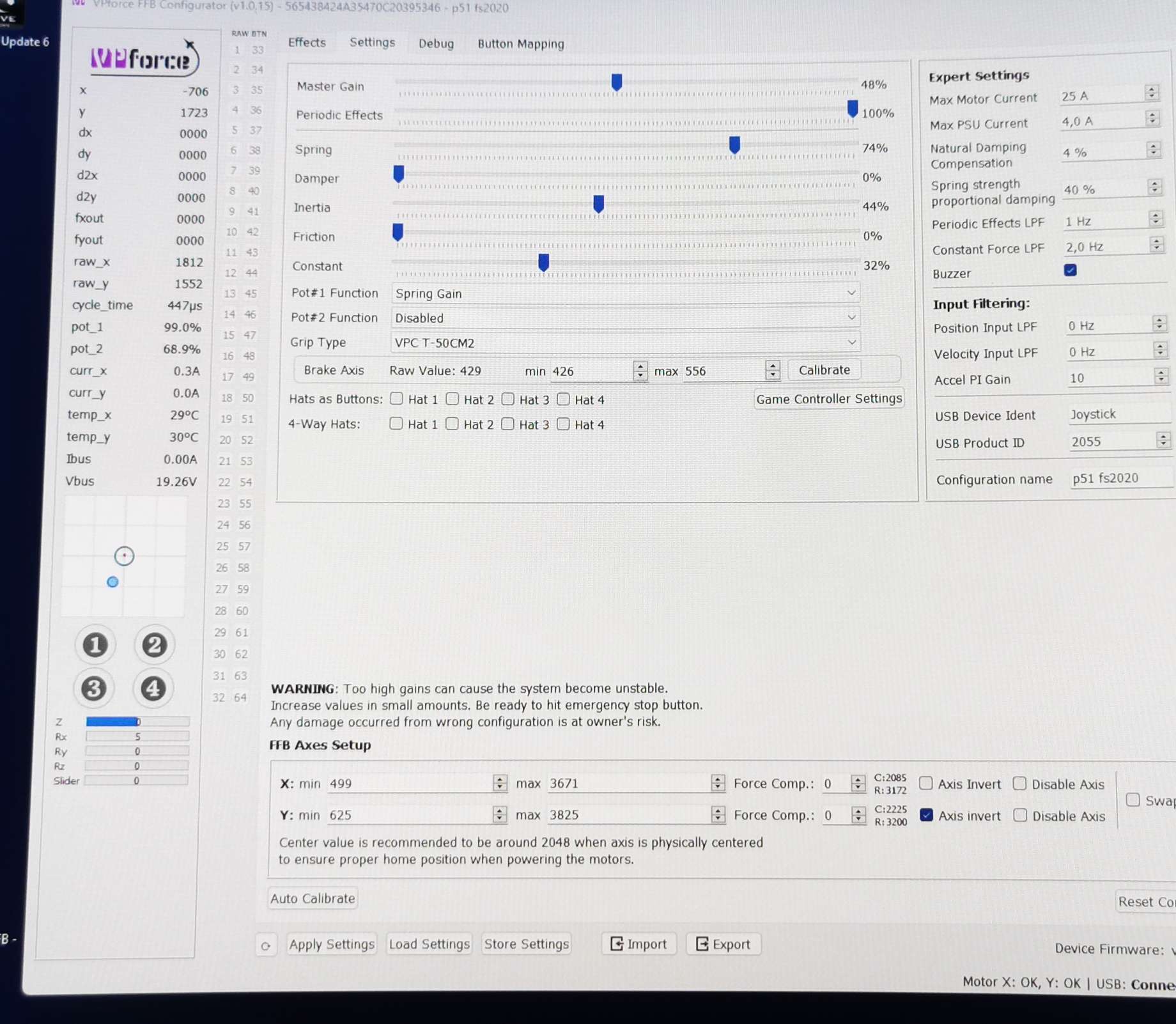Click the Friction slider handle
Screen dimensions: 1176x1024
(x=398, y=233)
